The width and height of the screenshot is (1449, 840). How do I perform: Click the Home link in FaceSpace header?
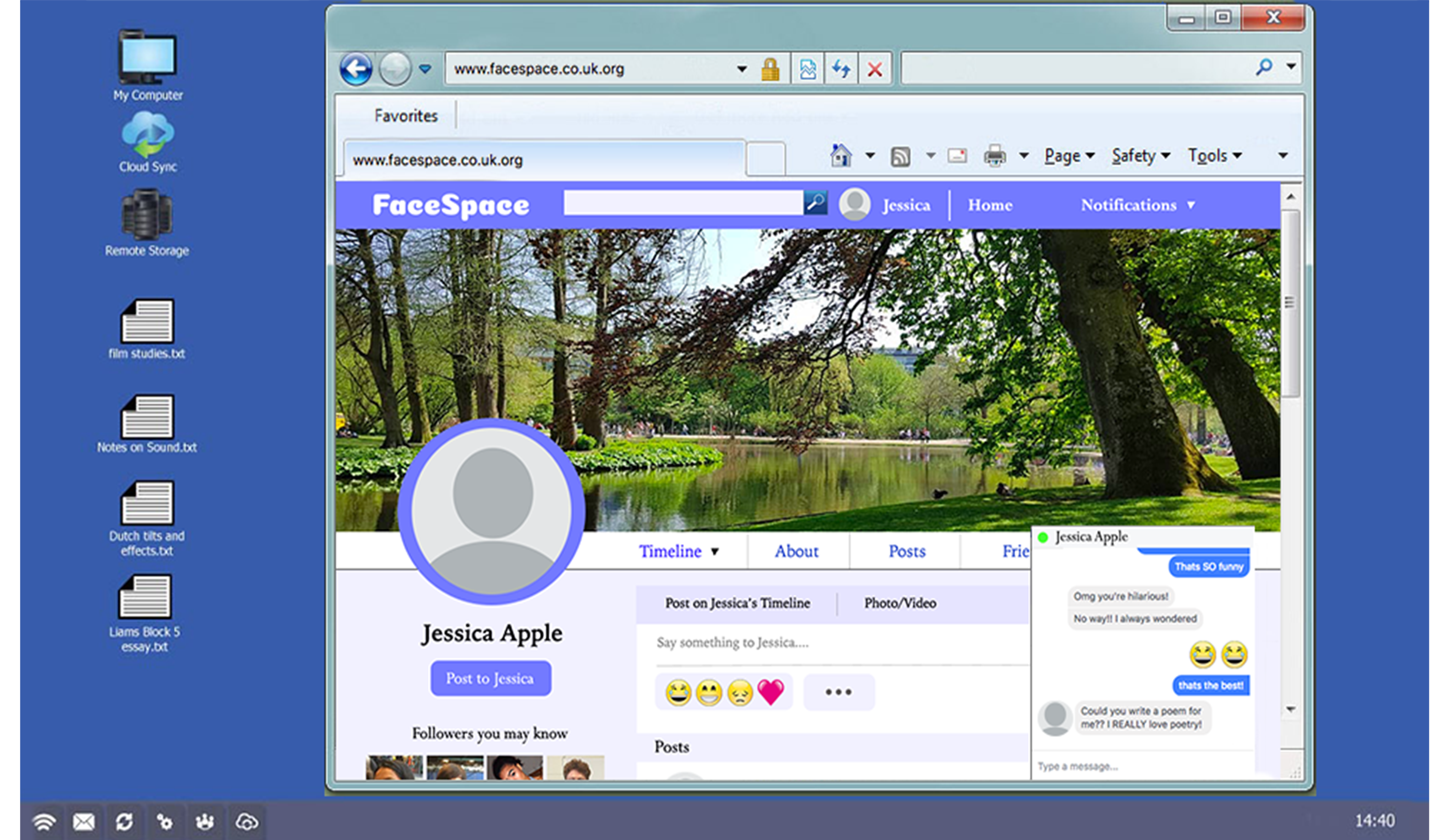tap(989, 205)
